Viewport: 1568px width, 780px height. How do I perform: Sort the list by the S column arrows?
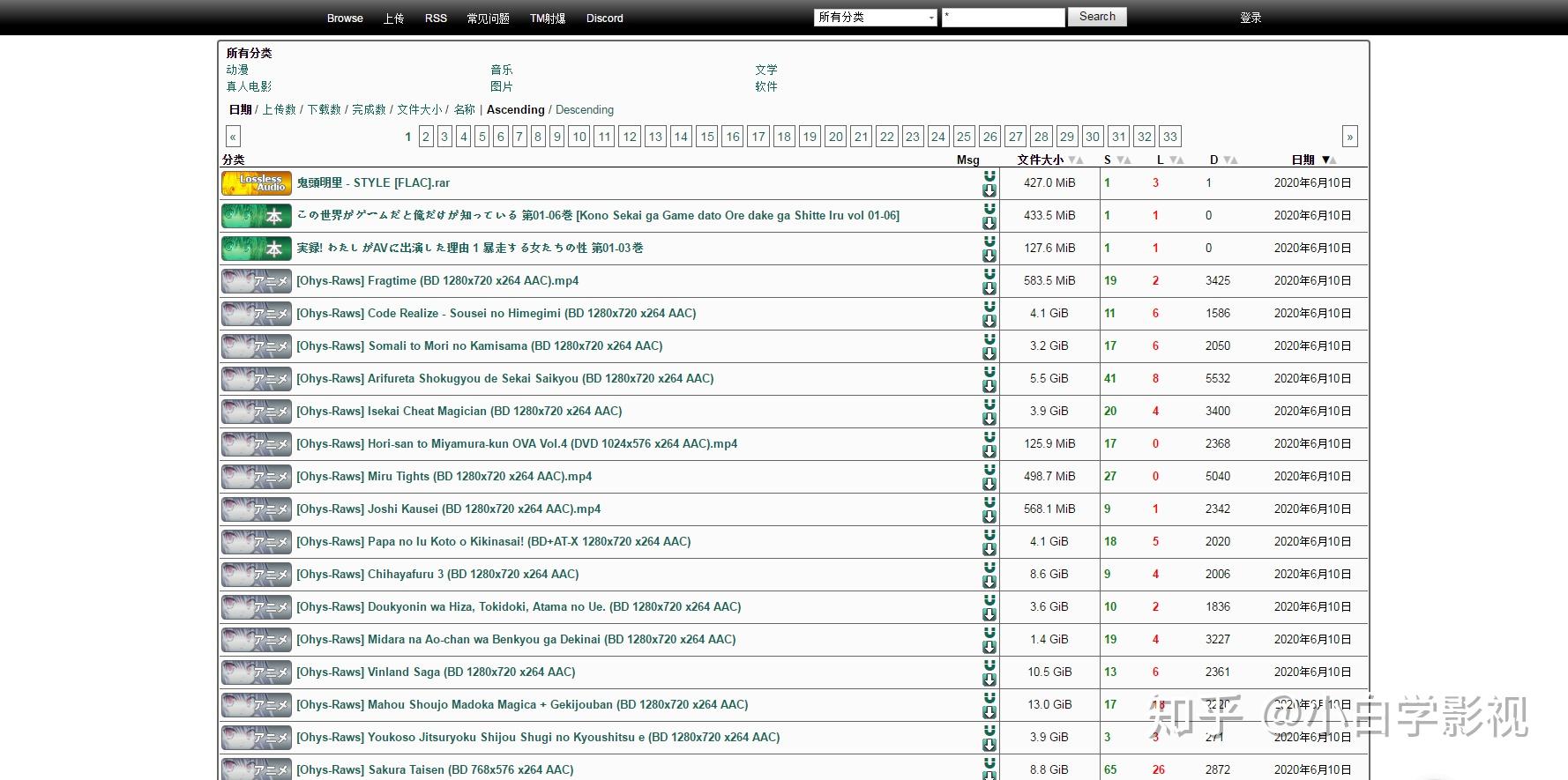click(1123, 160)
